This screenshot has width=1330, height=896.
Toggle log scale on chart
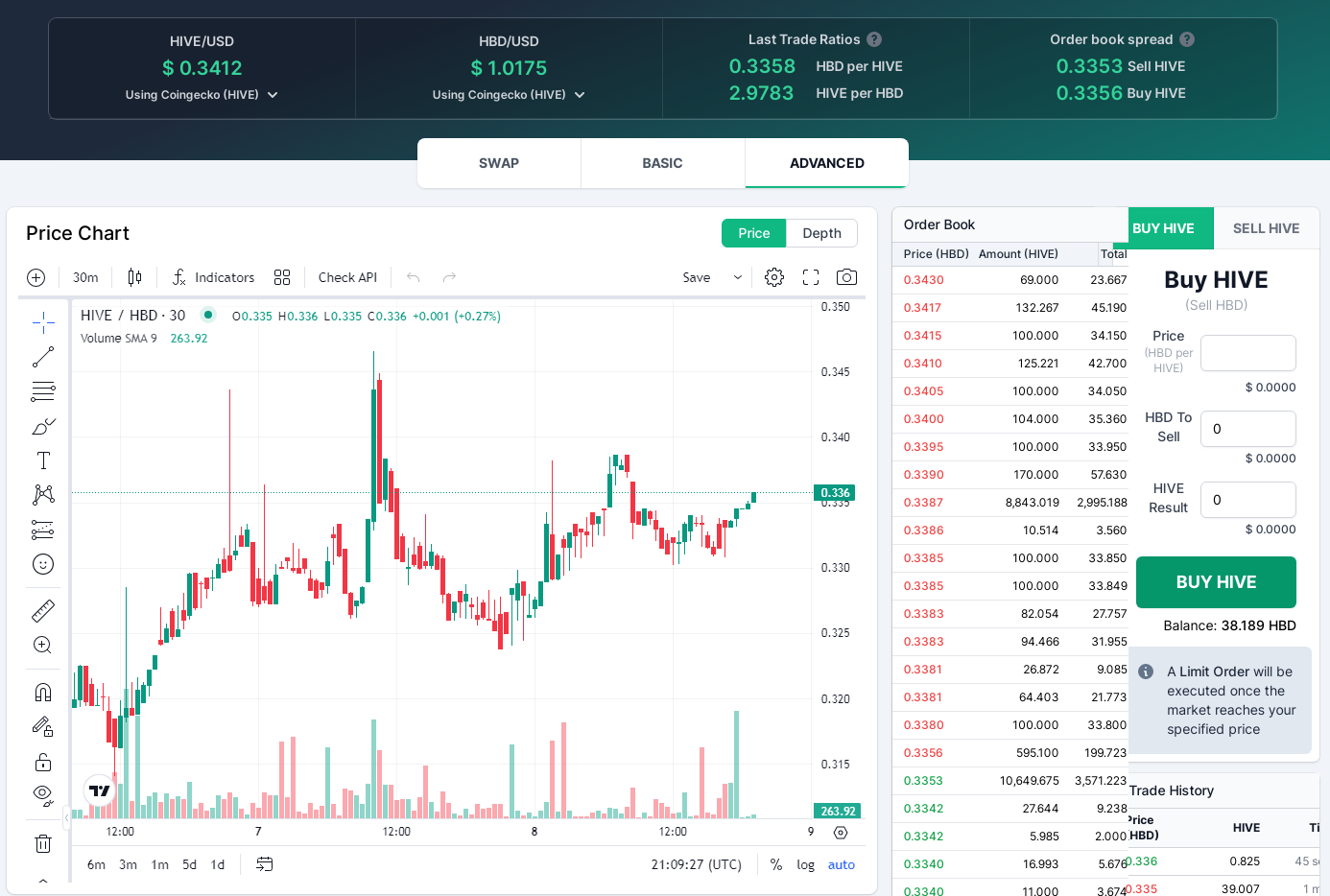tap(805, 864)
